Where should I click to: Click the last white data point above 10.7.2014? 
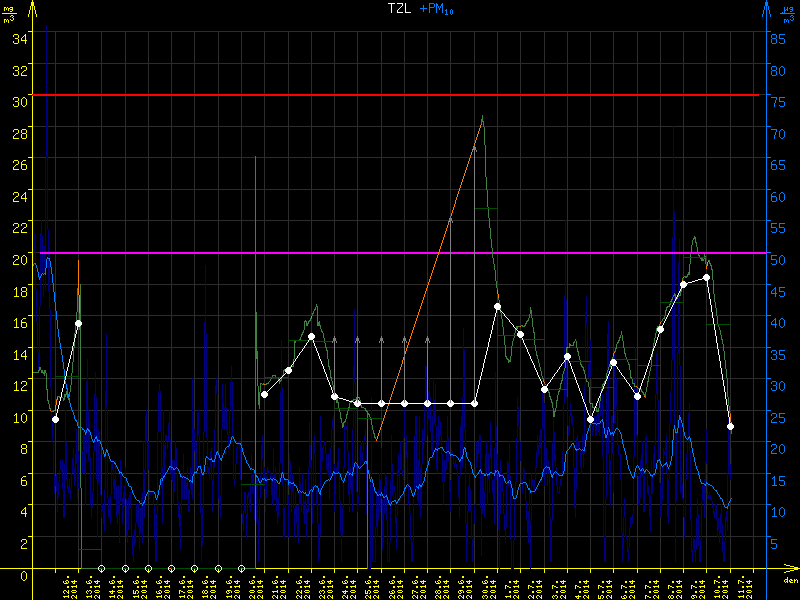tap(730, 426)
